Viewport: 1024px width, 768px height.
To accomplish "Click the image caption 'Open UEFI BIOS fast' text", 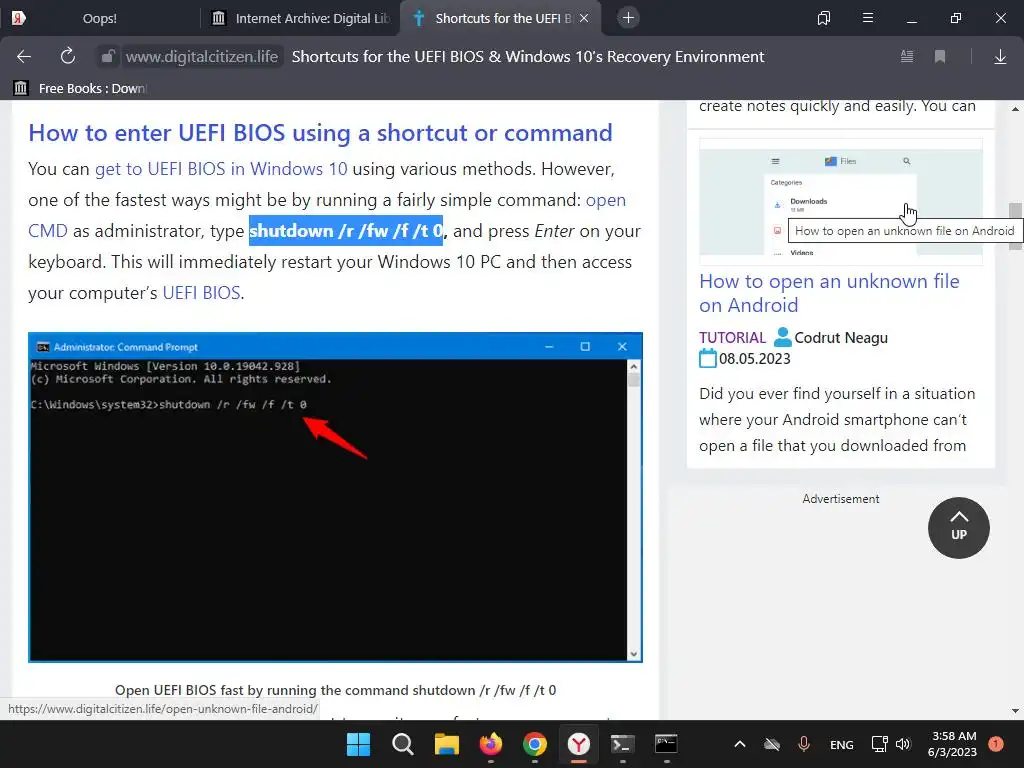I will [336, 690].
